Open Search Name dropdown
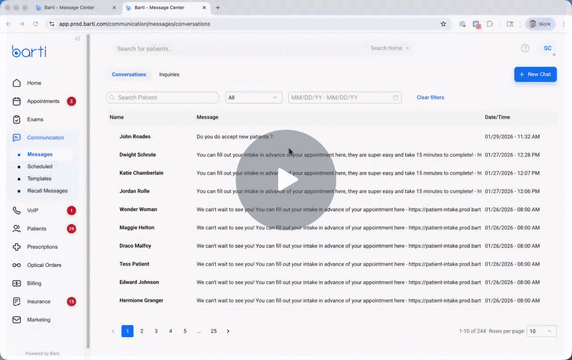 [x=390, y=48]
